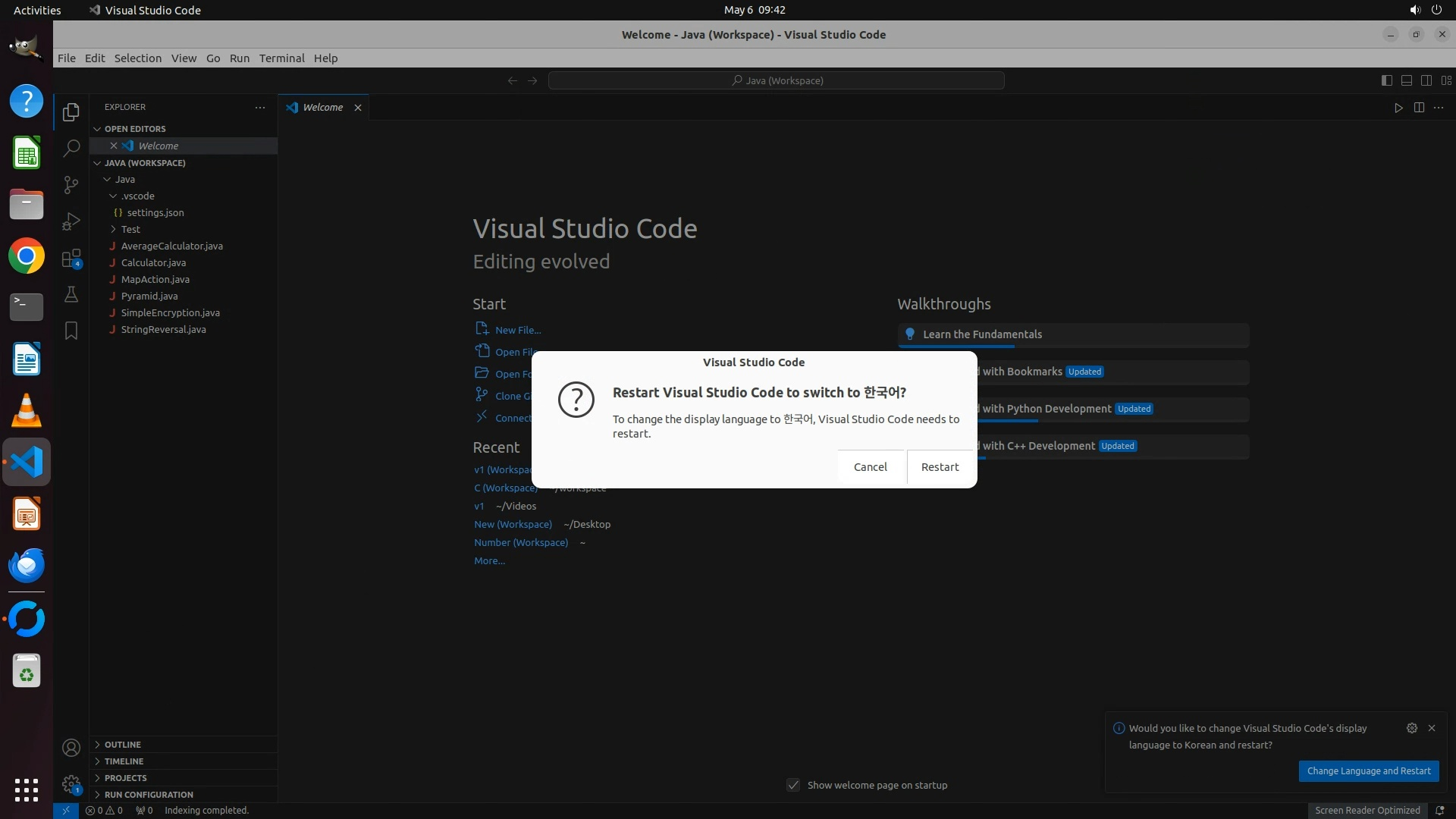The image size is (1456, 819).
Task: Toggle the primary side bar layout icon
Action: click(1386, 80)
